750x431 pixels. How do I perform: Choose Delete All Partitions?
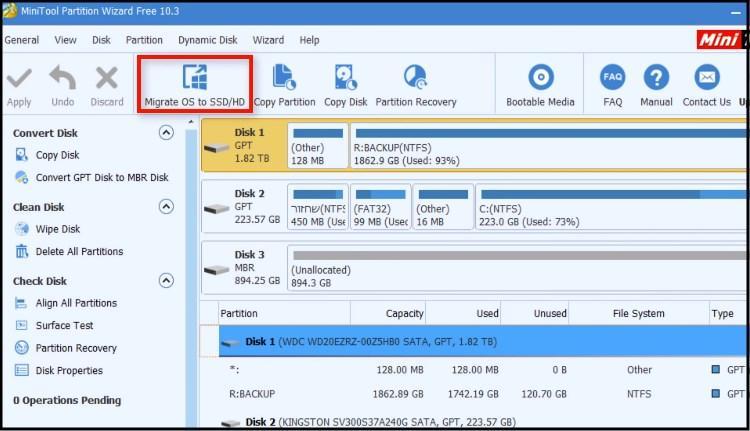[x=79, y=252]
